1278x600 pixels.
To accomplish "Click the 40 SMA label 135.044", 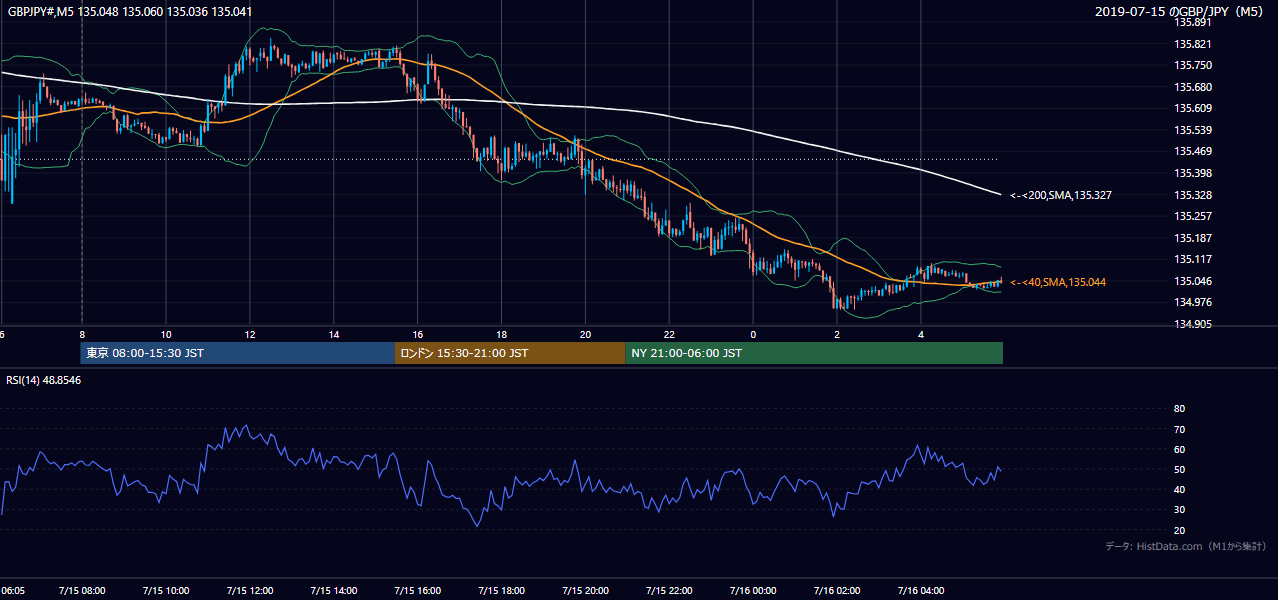I will [x=1058, y=282].
